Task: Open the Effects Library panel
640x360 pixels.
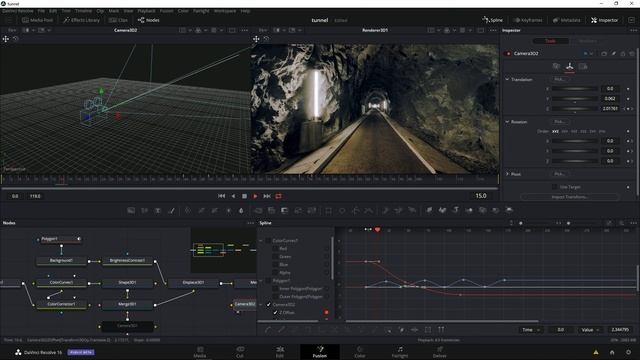Action: click(82, 20)
